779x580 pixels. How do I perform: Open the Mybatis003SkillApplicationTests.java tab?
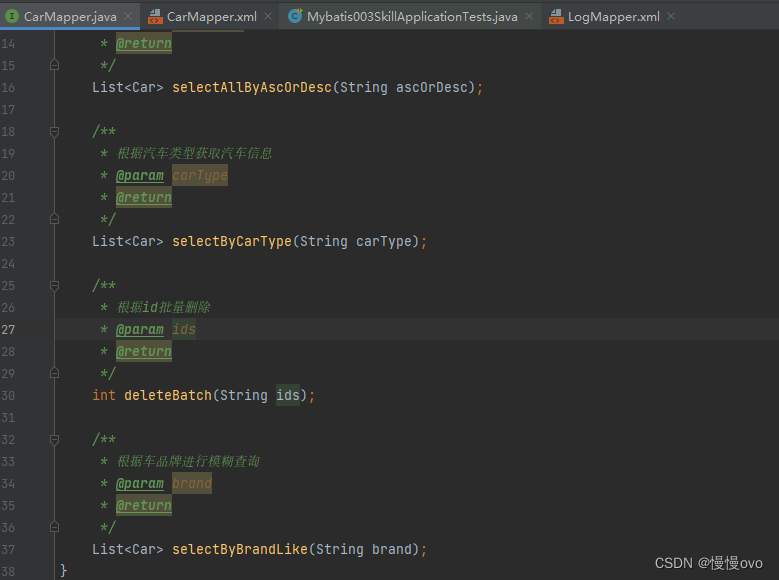tap(412, 16)
